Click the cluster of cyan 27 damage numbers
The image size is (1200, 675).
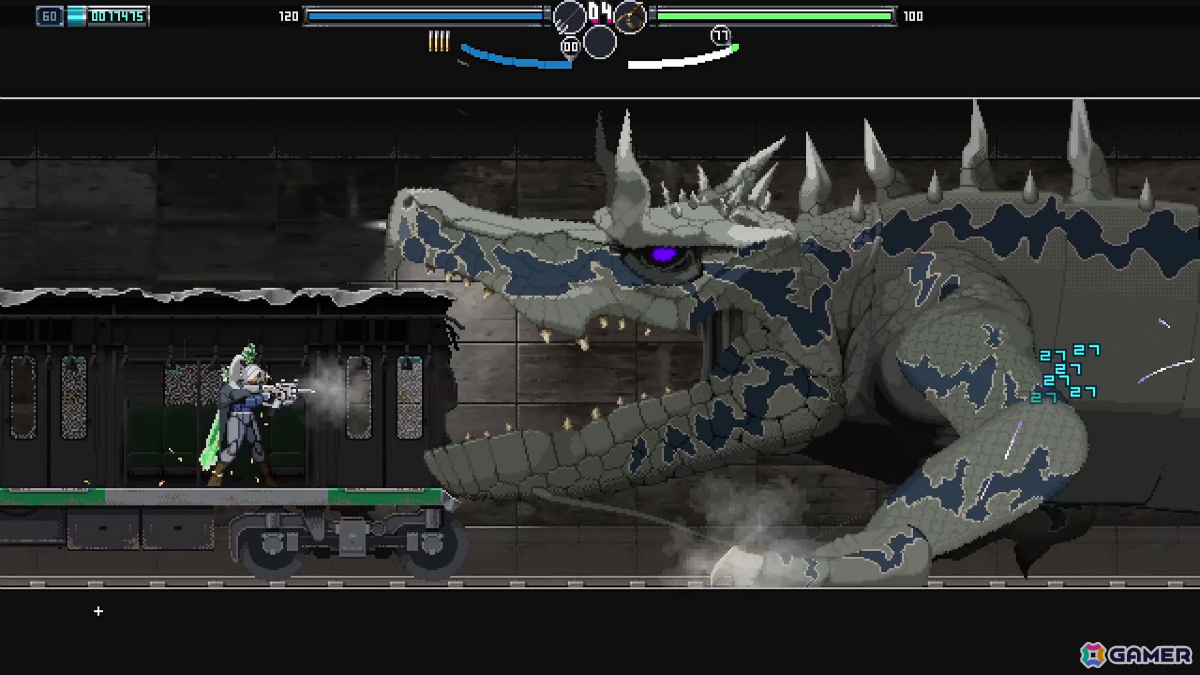(1064, 372)
